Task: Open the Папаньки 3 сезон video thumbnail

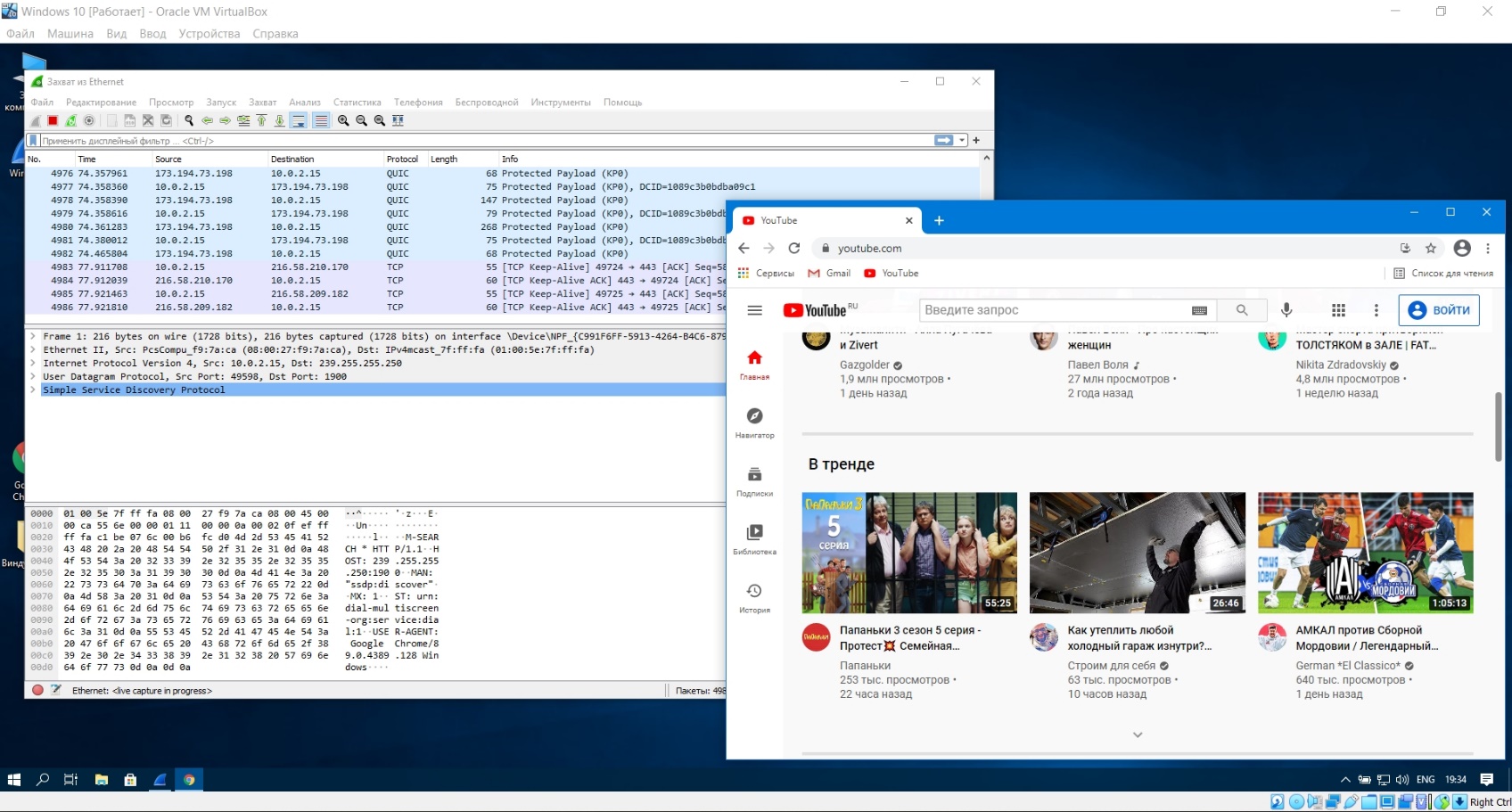Action: (x=909, y=553)
